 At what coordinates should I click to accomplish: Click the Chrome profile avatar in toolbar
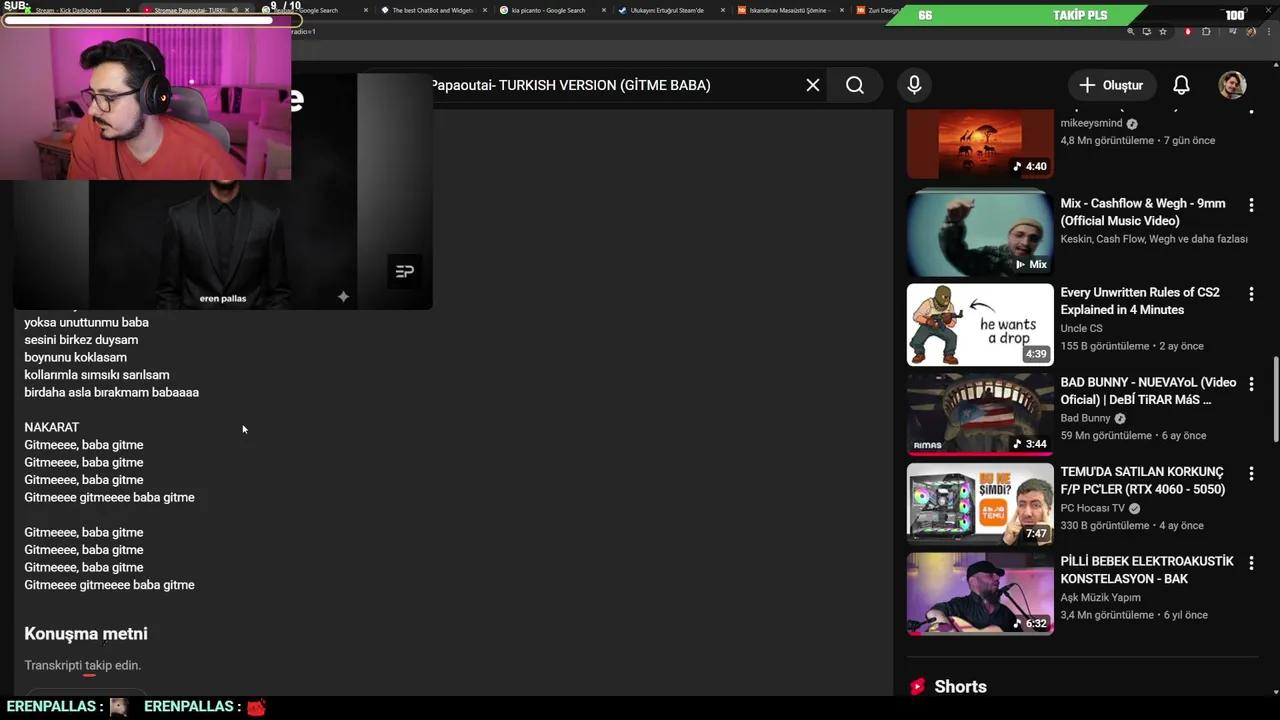(x=1251, y=31)
